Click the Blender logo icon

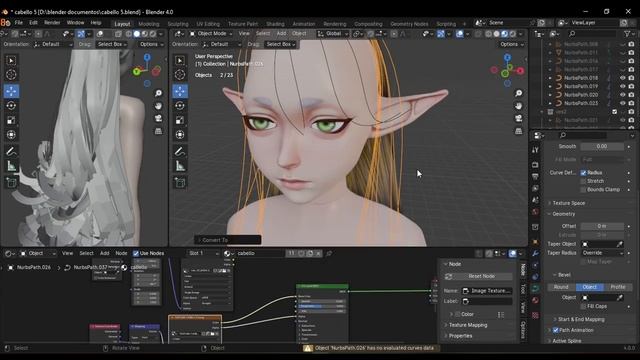pos(6,23)
